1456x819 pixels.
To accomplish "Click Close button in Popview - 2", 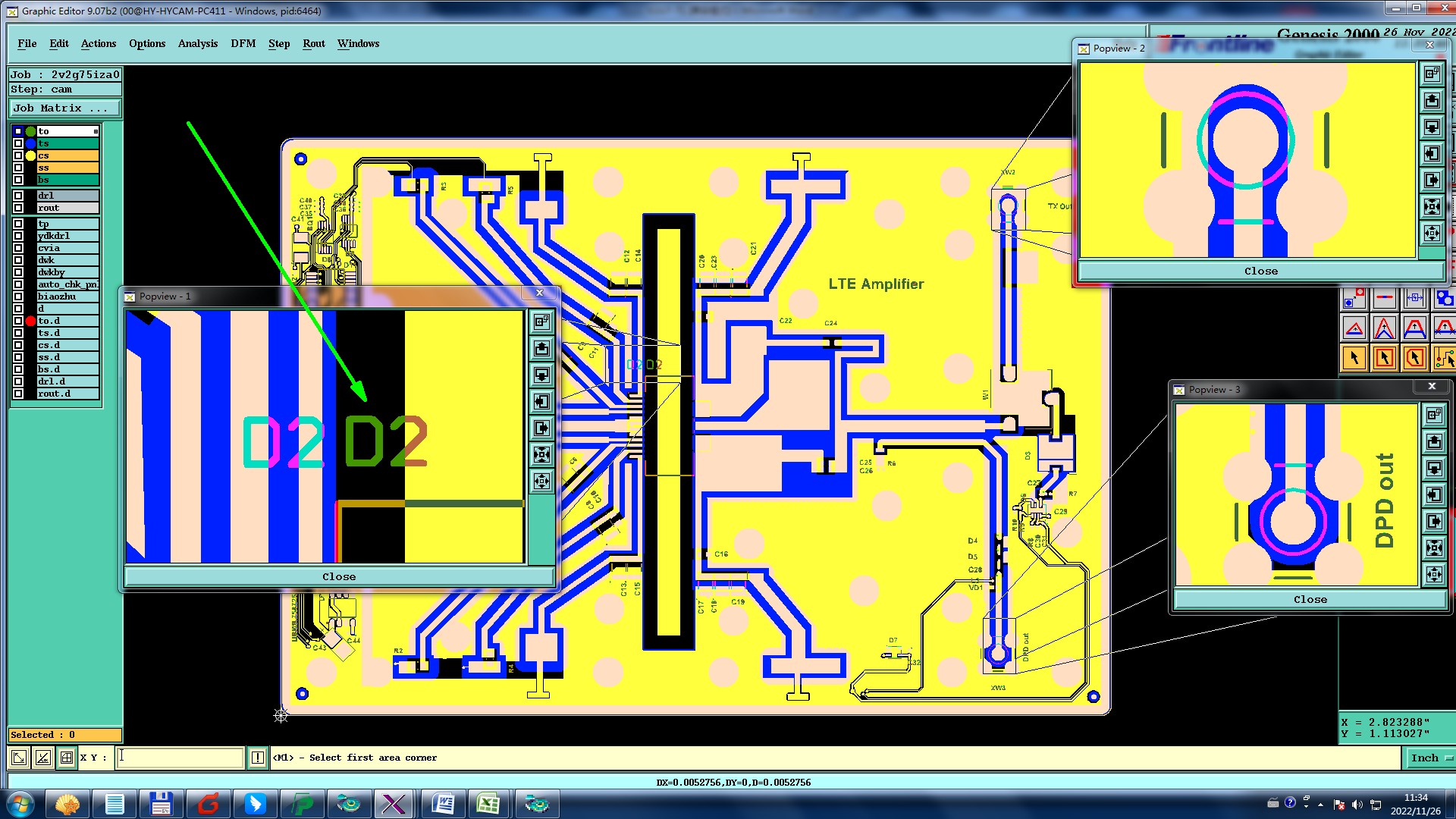I will (1260, 271).
